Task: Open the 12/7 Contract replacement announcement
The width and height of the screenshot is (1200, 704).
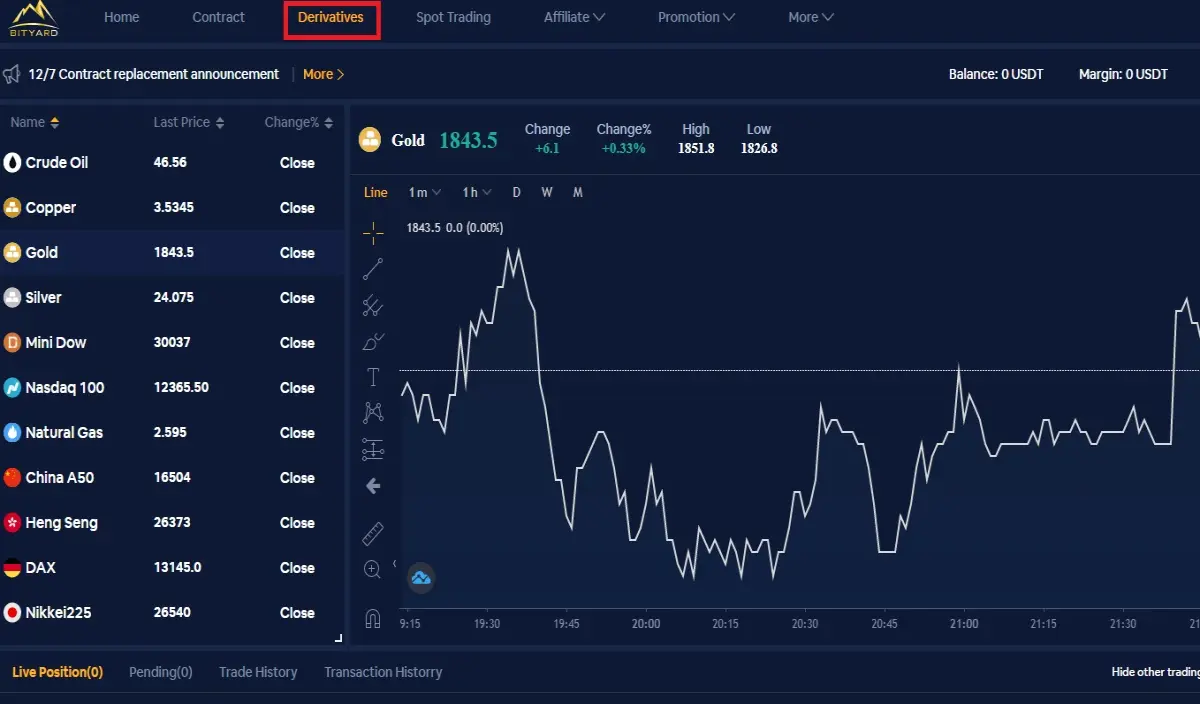Action: point(154,74)
